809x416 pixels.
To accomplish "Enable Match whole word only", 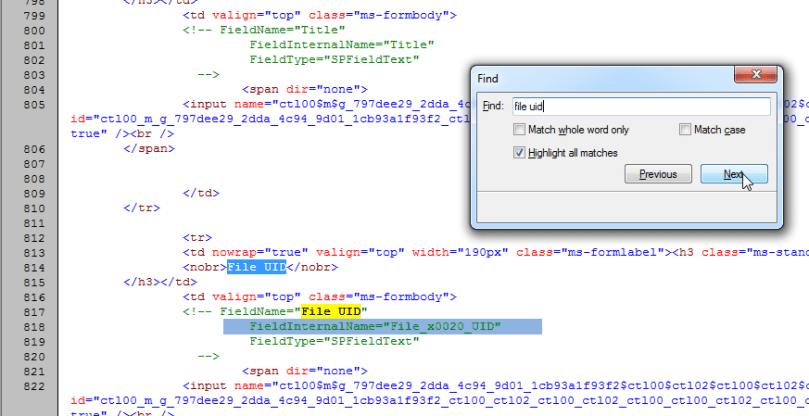I will pos(519,130).
